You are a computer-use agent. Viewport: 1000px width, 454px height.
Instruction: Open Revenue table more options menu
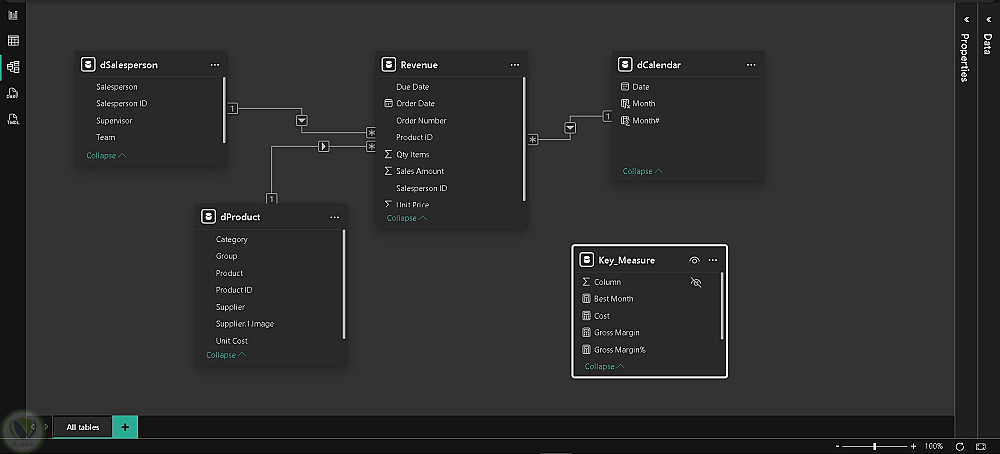coord(515,65)
